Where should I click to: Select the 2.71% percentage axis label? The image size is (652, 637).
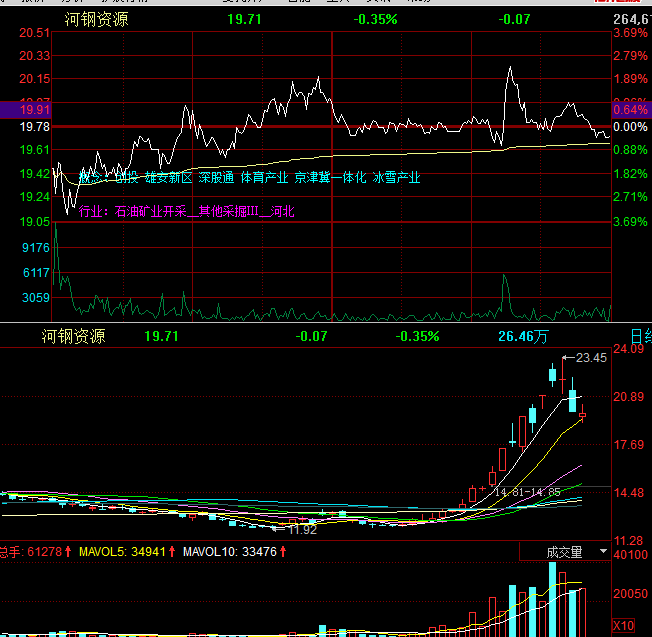tap(630, 197)
